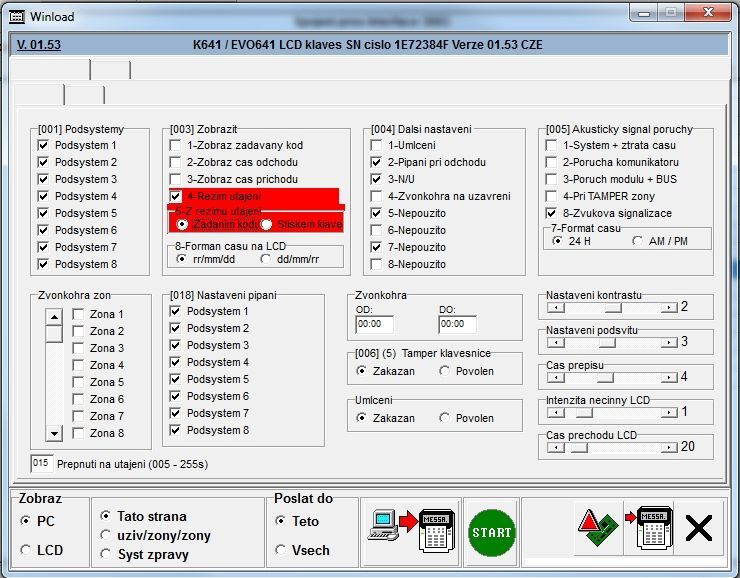Disable the Podsystem 1 checkbox in Podsystemy
This screenshot has height=578, width=740.
(43, 145)
